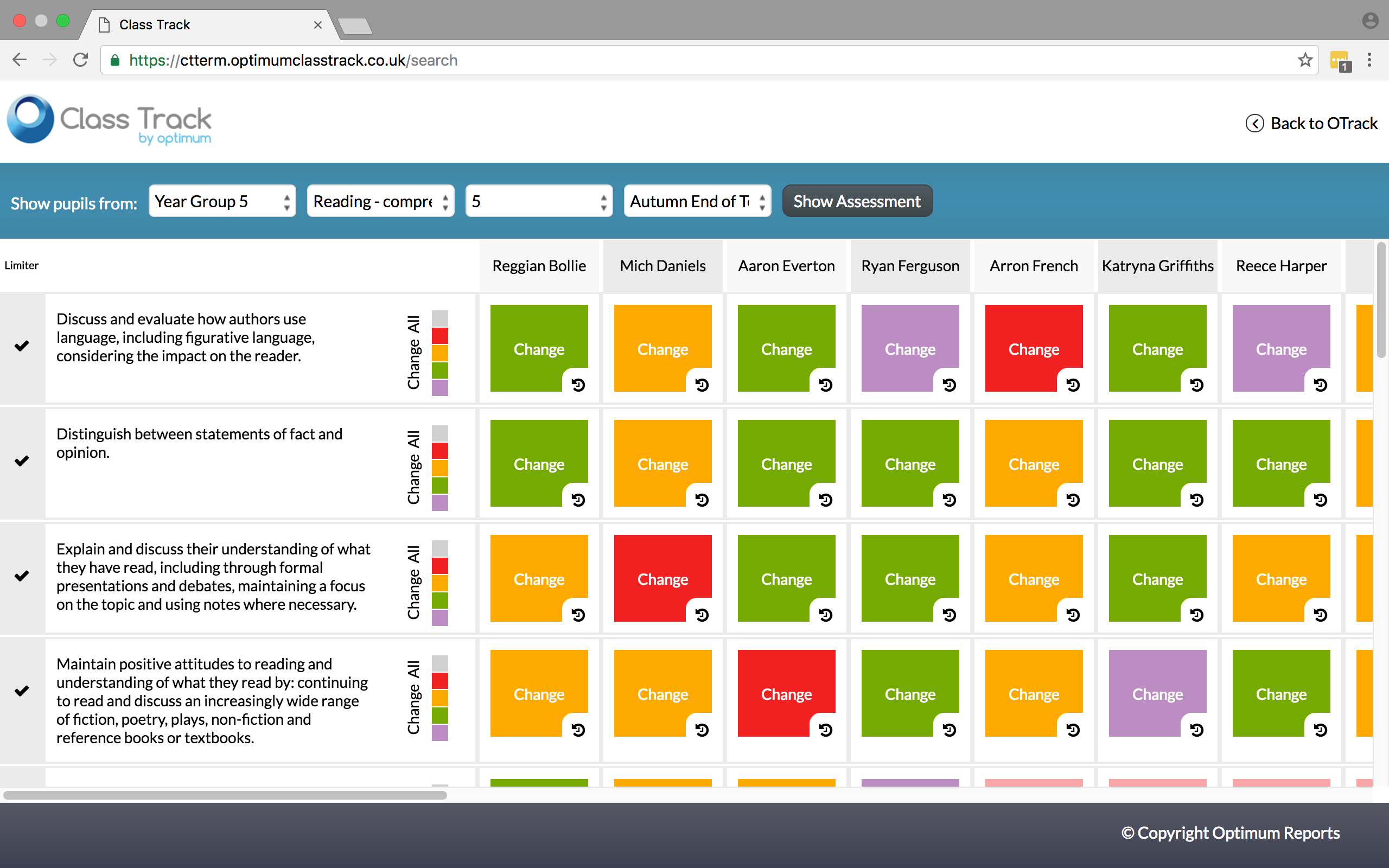Image resolution: width=1389 pixels, height=868 pixels.
Task: Click the revert icon on Reggian Bollie's first Change cell
Action: (578, 385)
